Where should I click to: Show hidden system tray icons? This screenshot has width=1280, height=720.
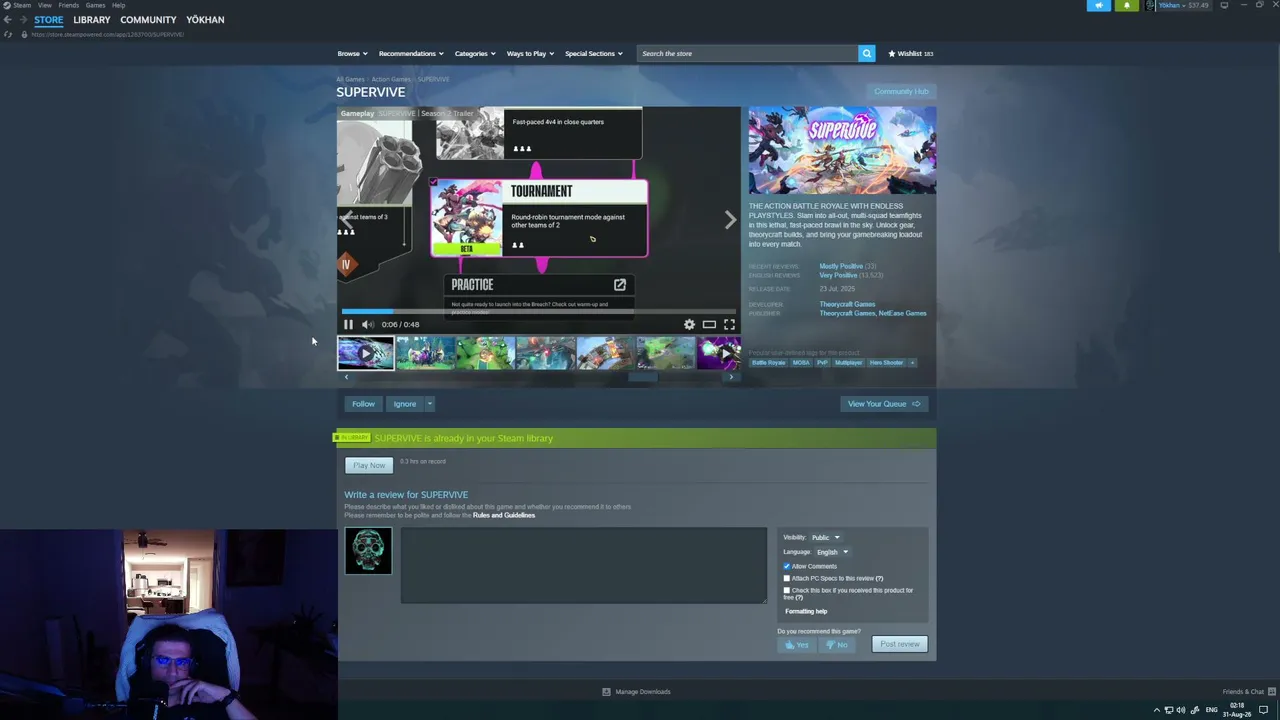(1157, 710)
